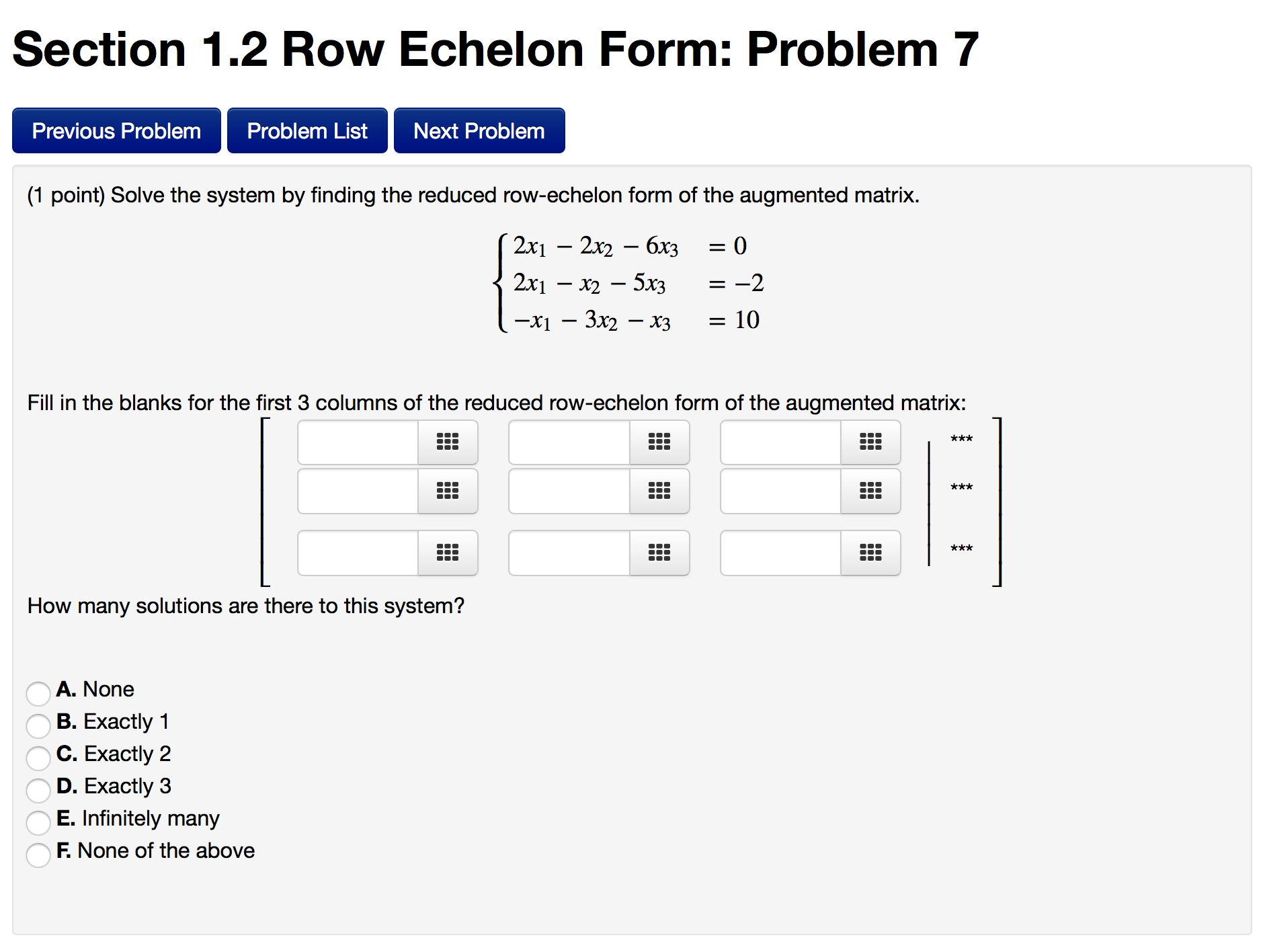This screenshot has height=952, width=1265.
Task: Open equation editor for row 1, column 1 entry
Action: (x=448, y=442)
